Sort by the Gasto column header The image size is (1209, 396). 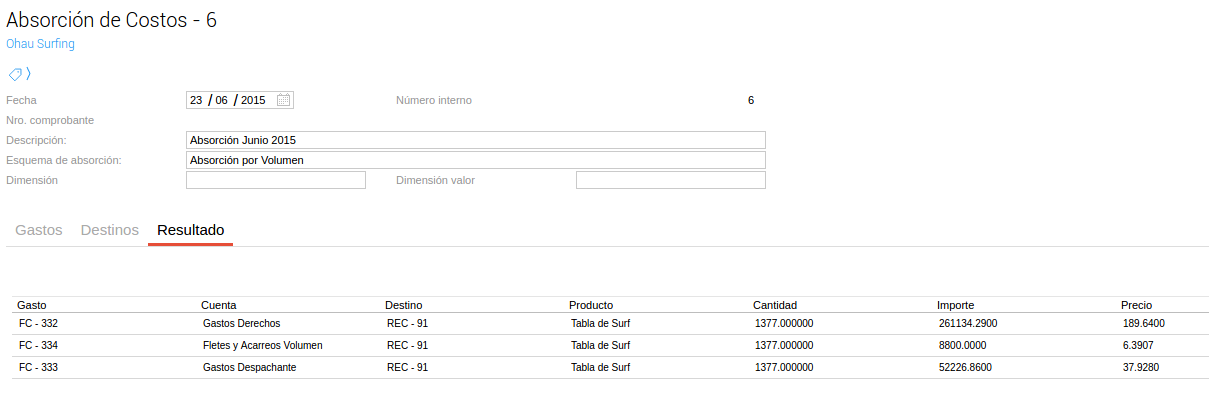(32, 305)
